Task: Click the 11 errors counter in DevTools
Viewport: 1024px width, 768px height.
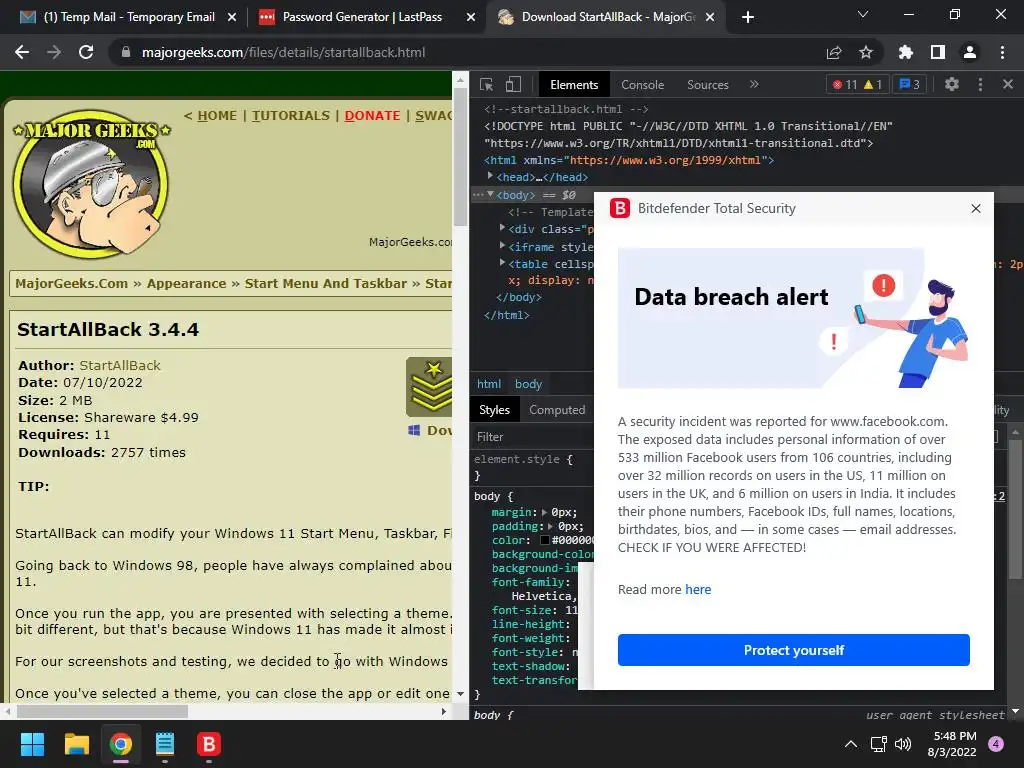Action: coord(844,84)
